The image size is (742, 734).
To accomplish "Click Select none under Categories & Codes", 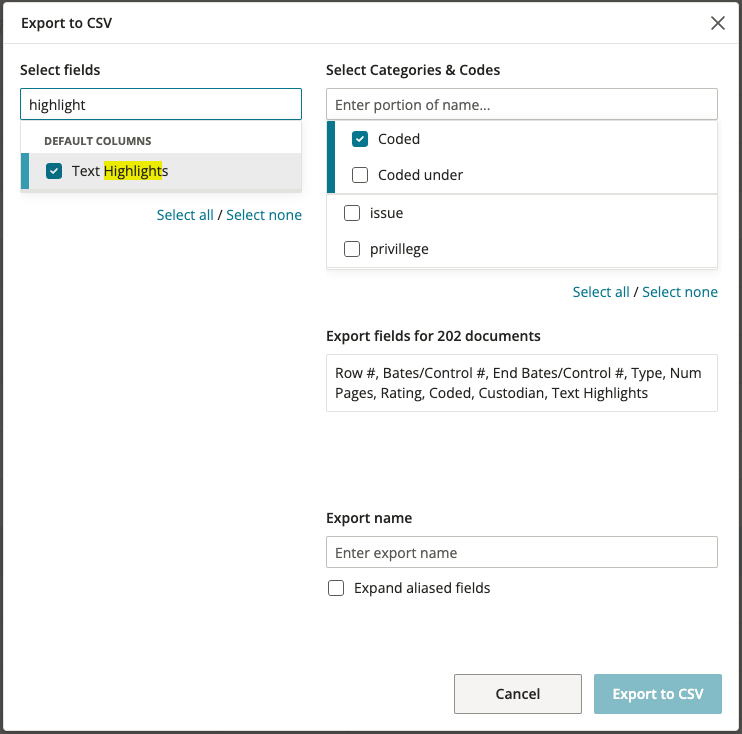I will point(680,292).
